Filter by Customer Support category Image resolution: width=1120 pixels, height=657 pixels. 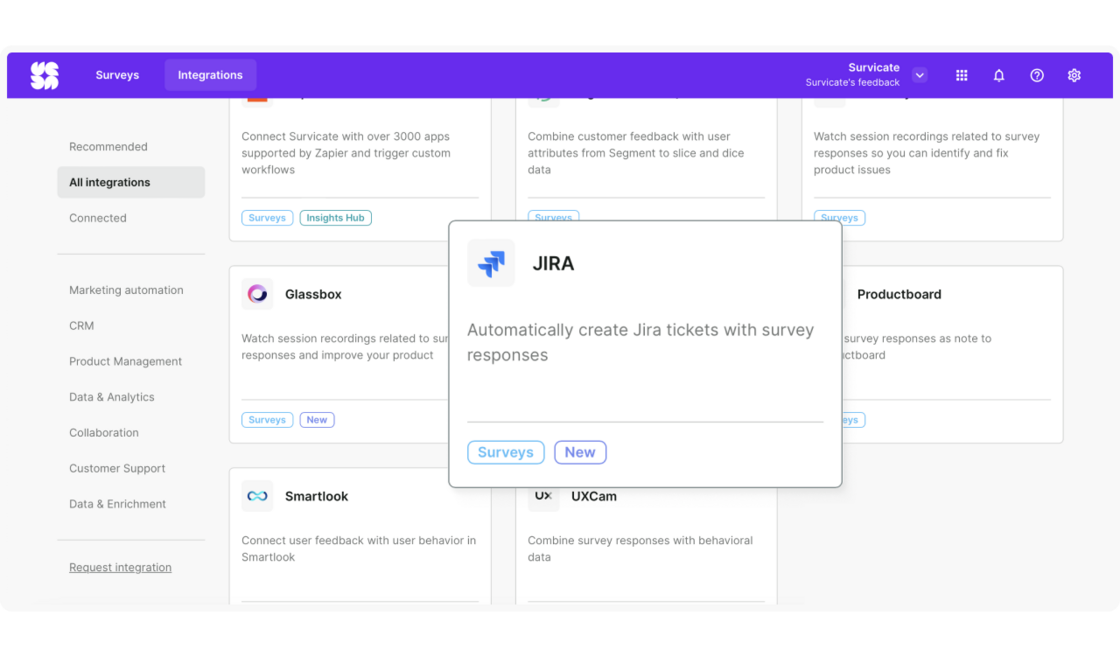click(x=115, y=468)
